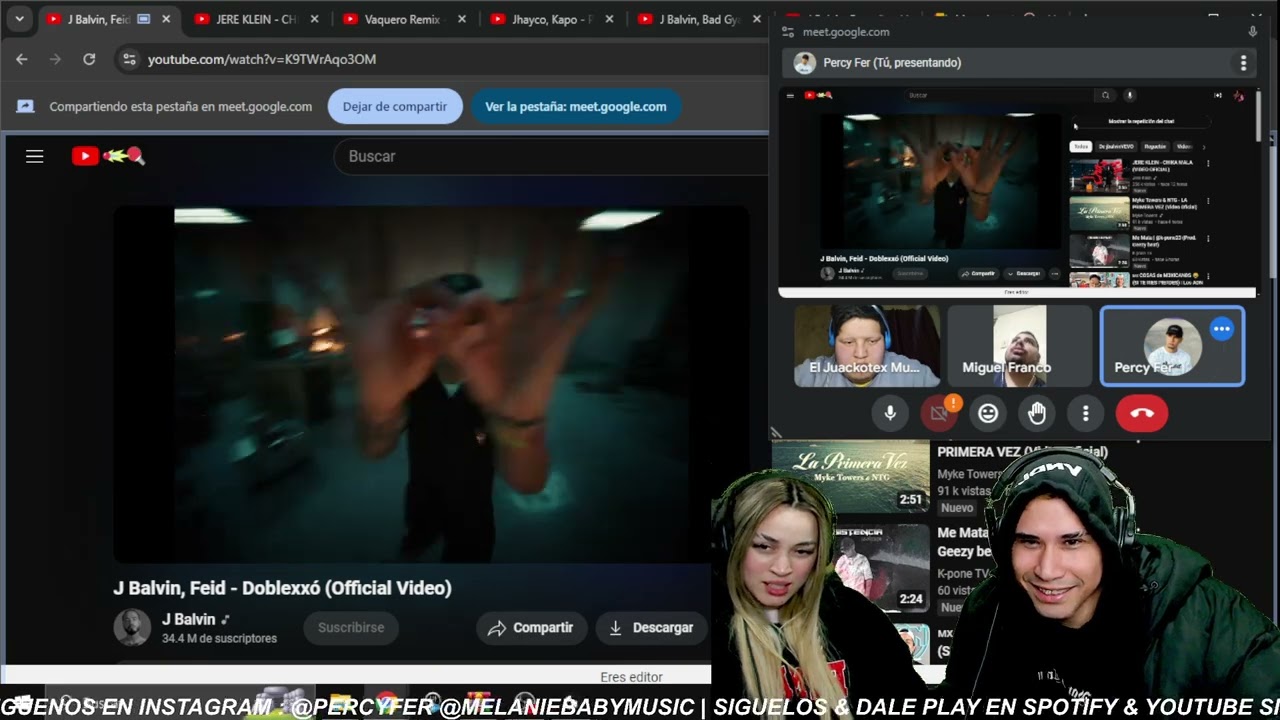Open blue options dots on Percy Fer tile
This screenshot has width=1280, height=720.
1221,329
